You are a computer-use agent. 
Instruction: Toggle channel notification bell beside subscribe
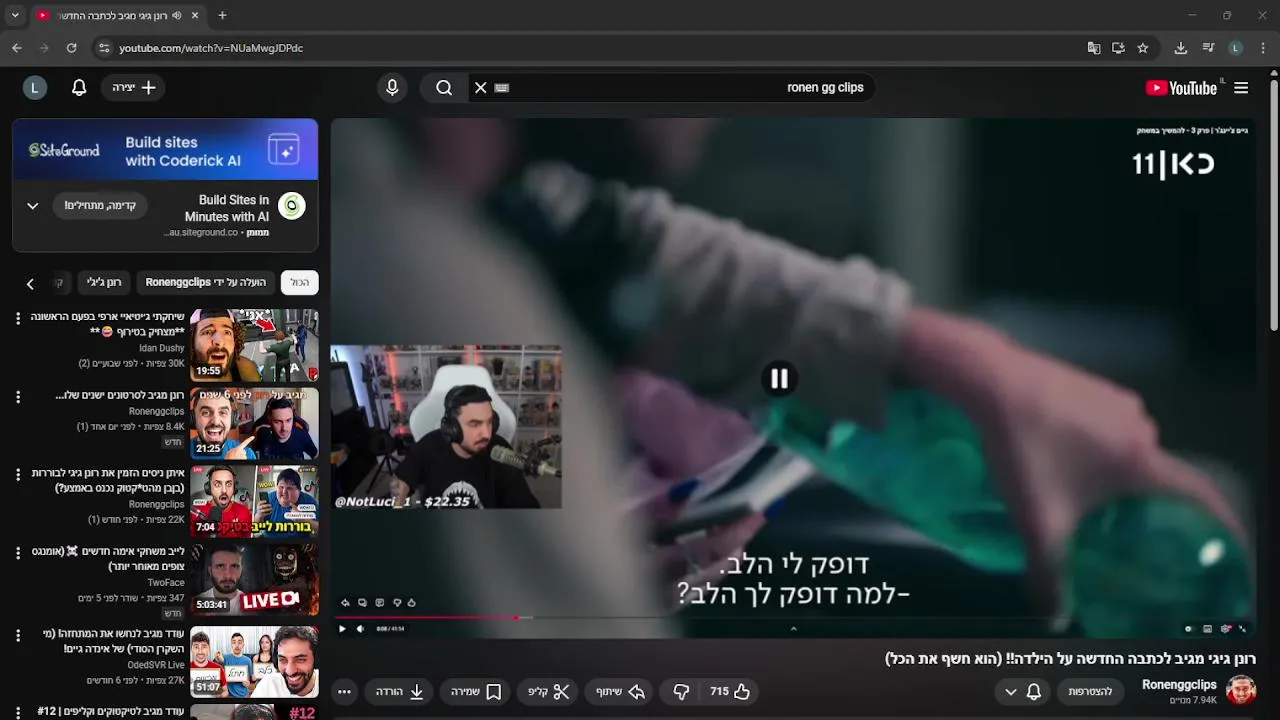(1034, 691)
